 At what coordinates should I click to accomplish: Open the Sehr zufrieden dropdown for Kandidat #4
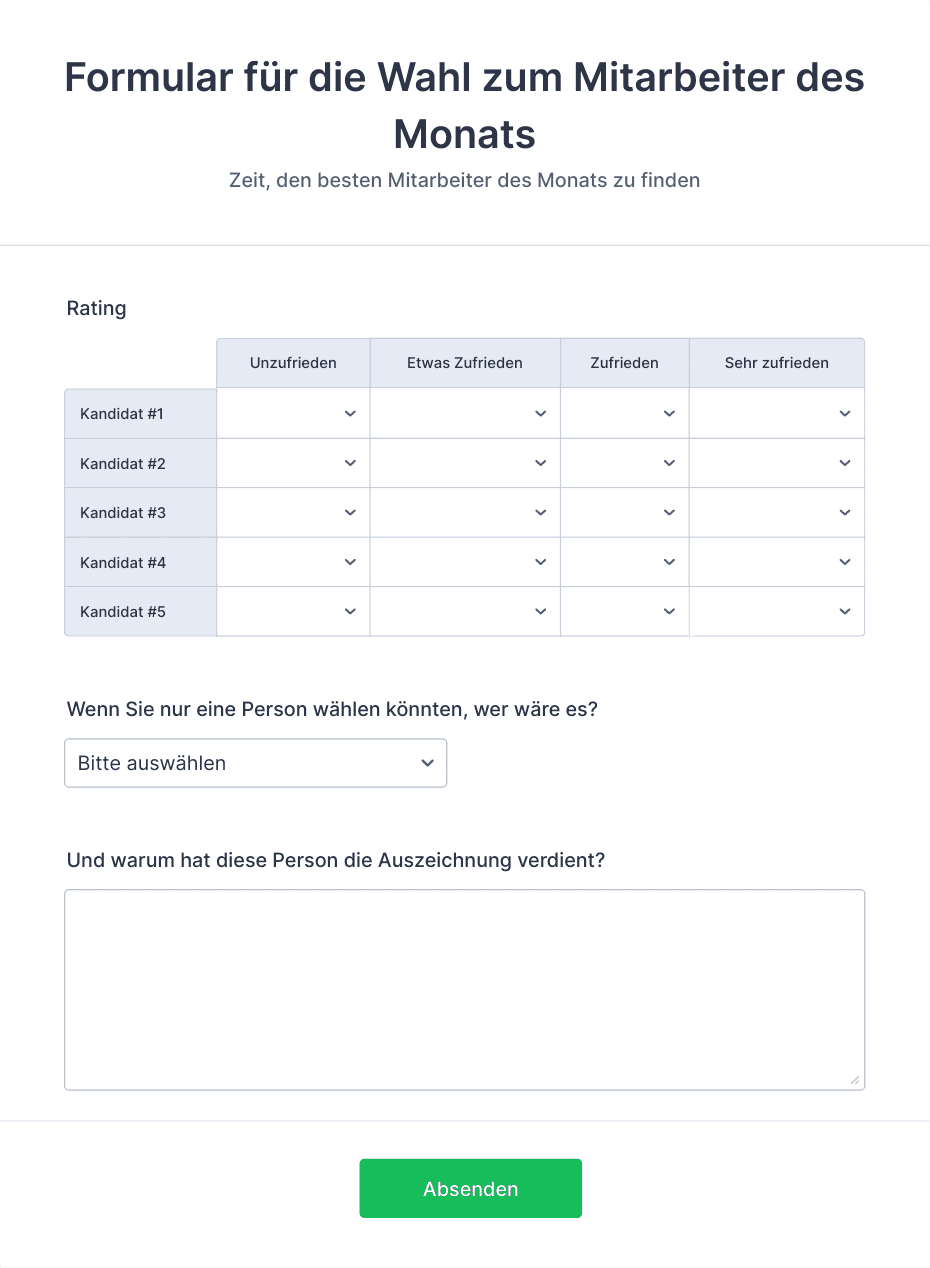coord(776,562)
